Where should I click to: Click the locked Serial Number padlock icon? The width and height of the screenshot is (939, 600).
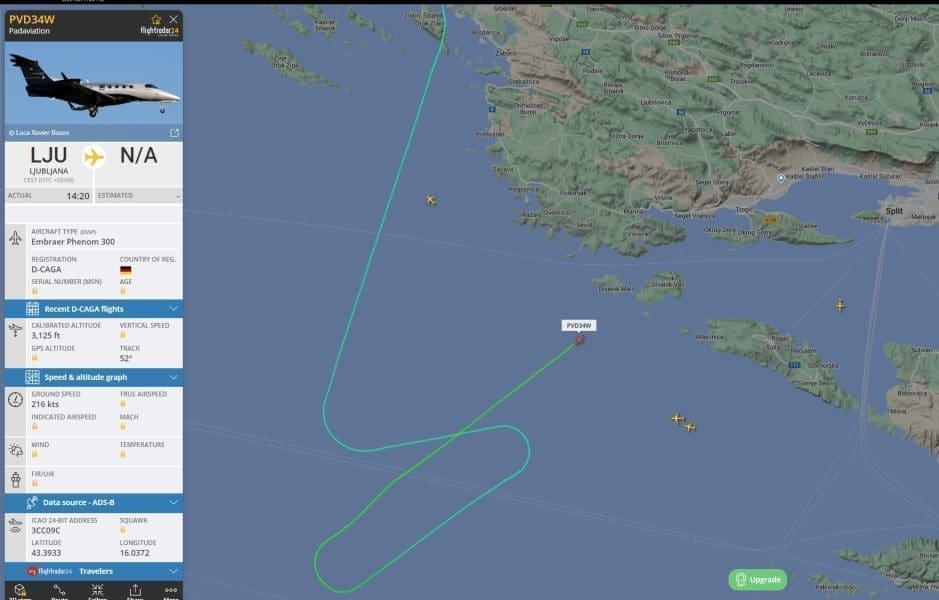point(35,291)
